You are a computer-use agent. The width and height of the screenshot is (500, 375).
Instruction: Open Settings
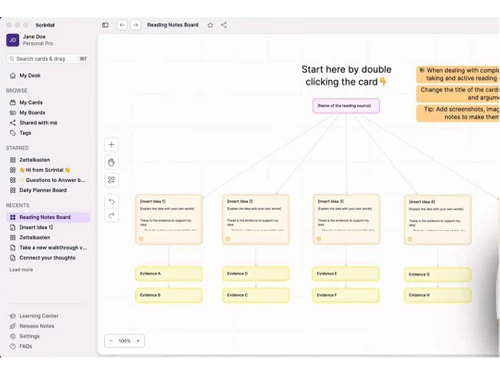[29, 336]
